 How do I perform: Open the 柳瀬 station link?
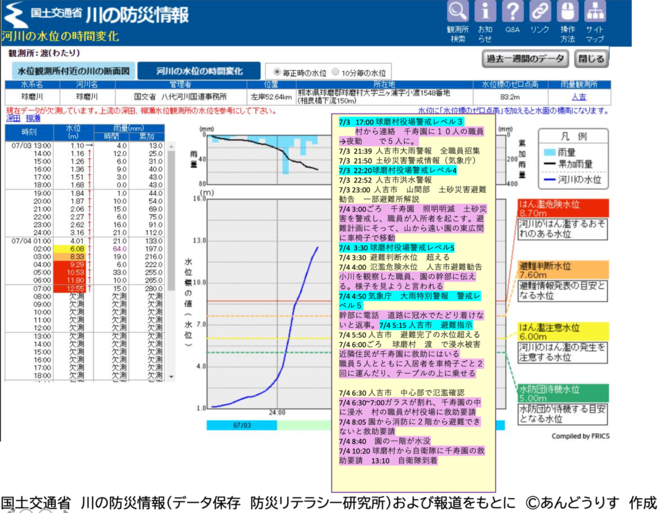[32, 117]
